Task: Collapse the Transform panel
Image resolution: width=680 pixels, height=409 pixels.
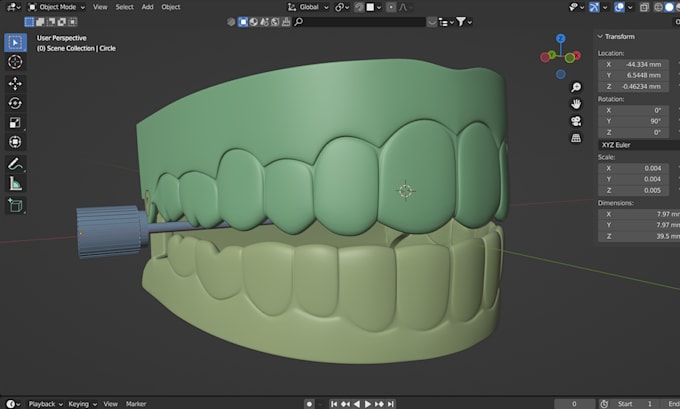Action: click(x=600, y=36)
